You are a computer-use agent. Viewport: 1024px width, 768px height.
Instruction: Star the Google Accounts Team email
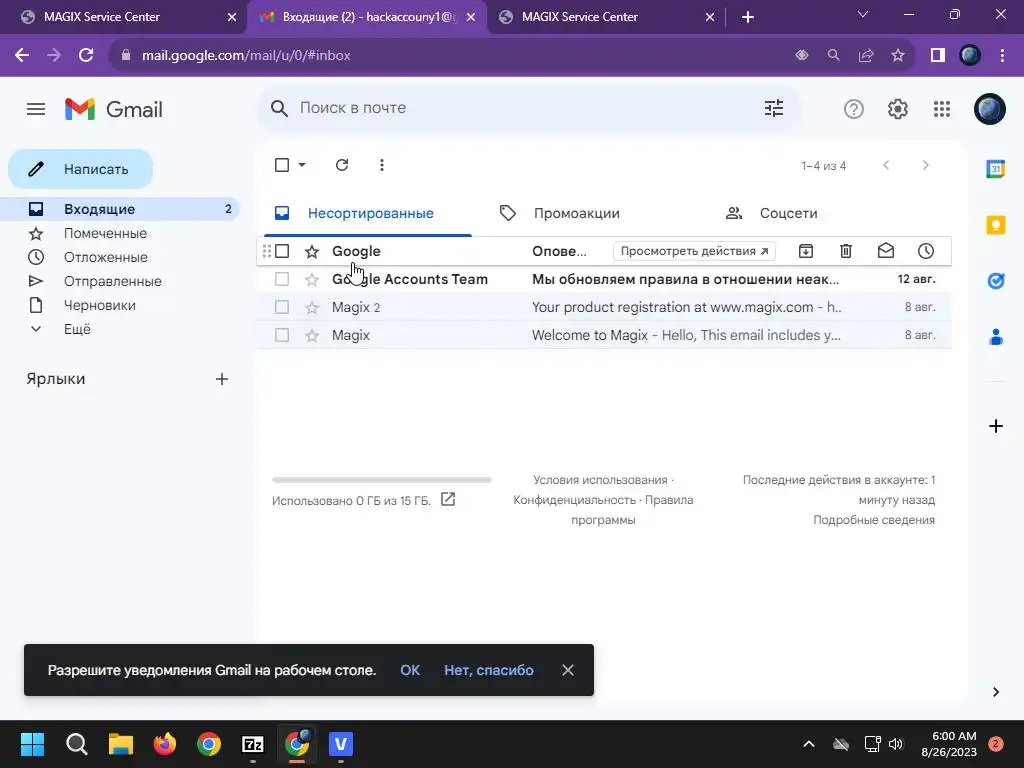coord(312,280)
